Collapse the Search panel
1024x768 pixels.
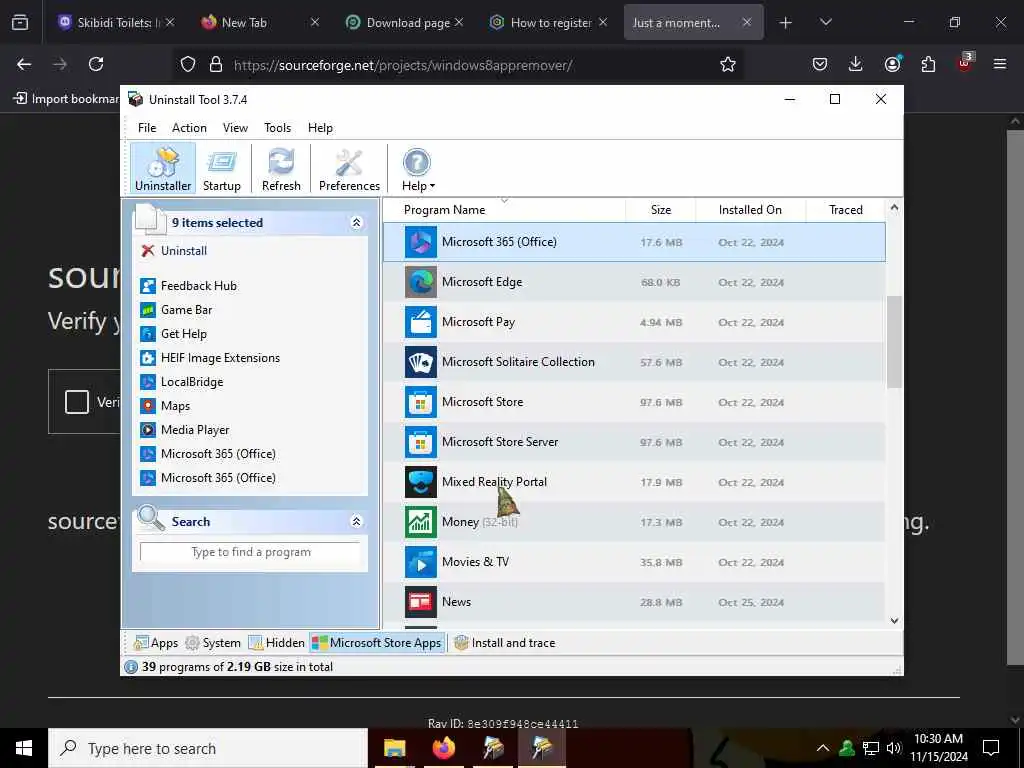(357, 521)
